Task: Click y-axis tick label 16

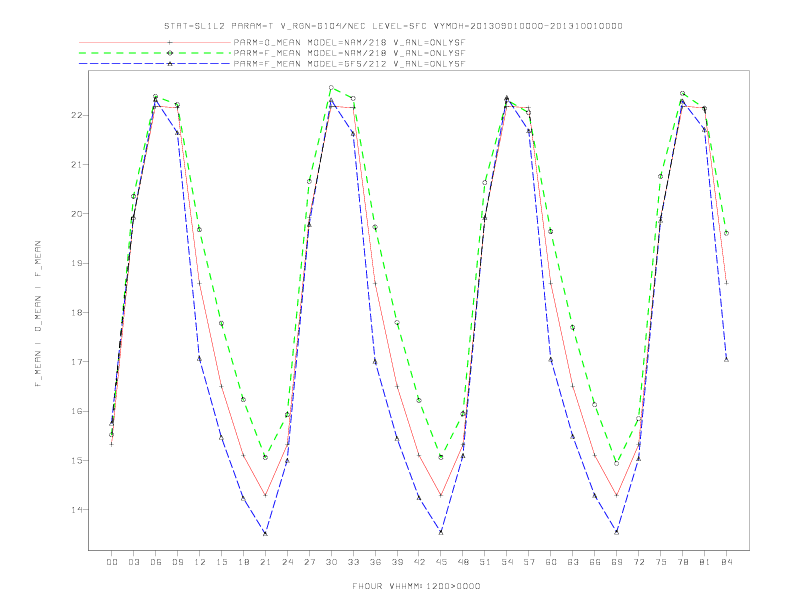Action: point(77,411)
